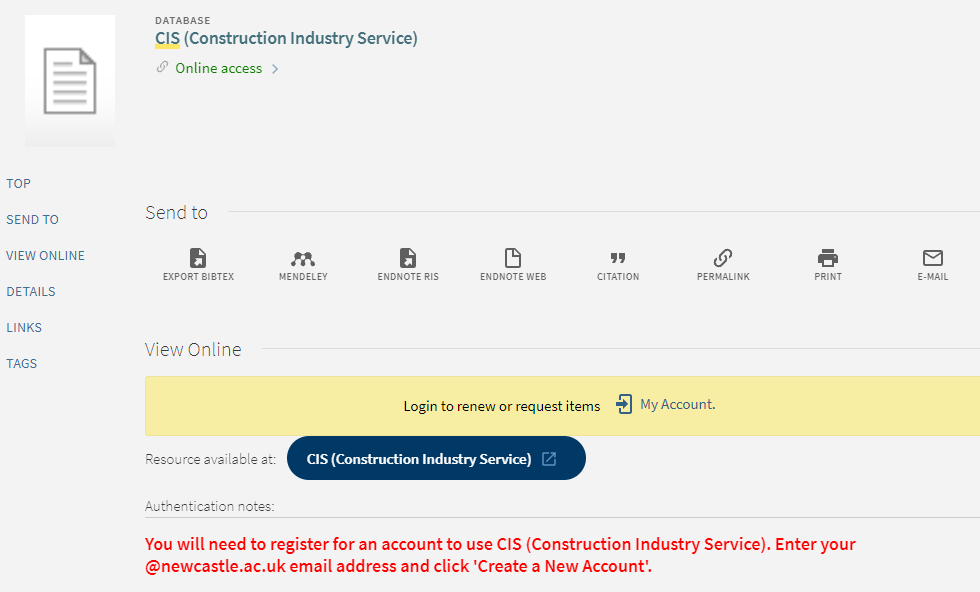Print this record
The image size is (980, 592).
click(x=828, y=259)
